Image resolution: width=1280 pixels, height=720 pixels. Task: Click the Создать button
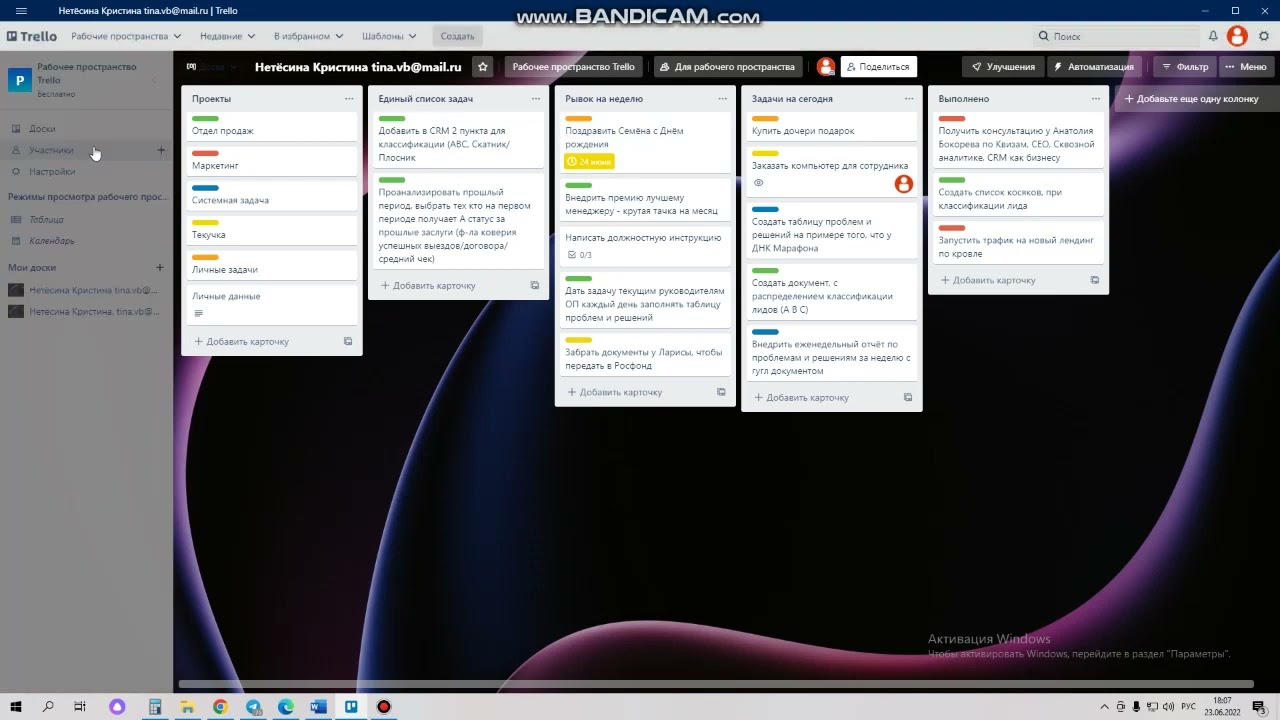pos(457,36)
